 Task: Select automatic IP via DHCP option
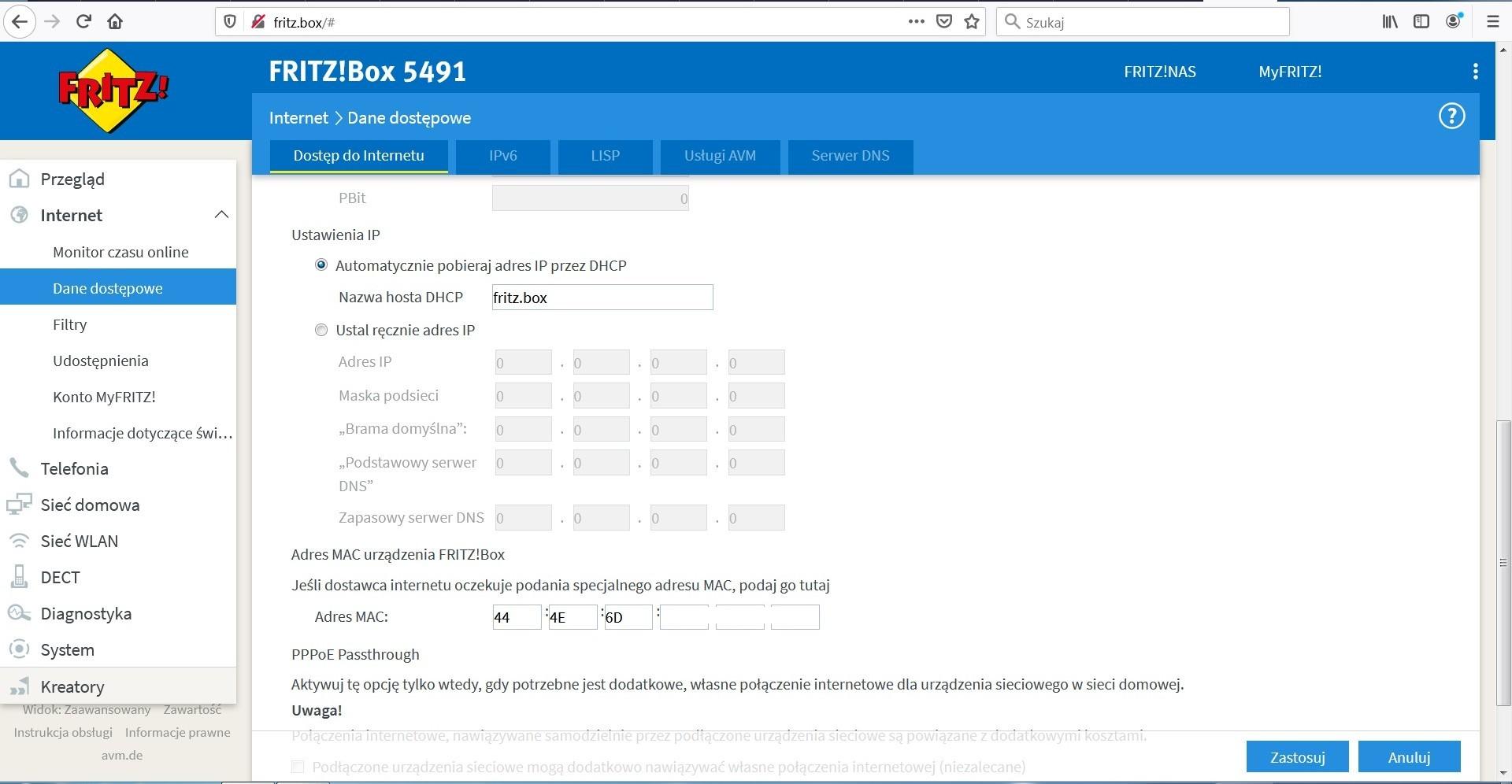click(x=321, y=265)
